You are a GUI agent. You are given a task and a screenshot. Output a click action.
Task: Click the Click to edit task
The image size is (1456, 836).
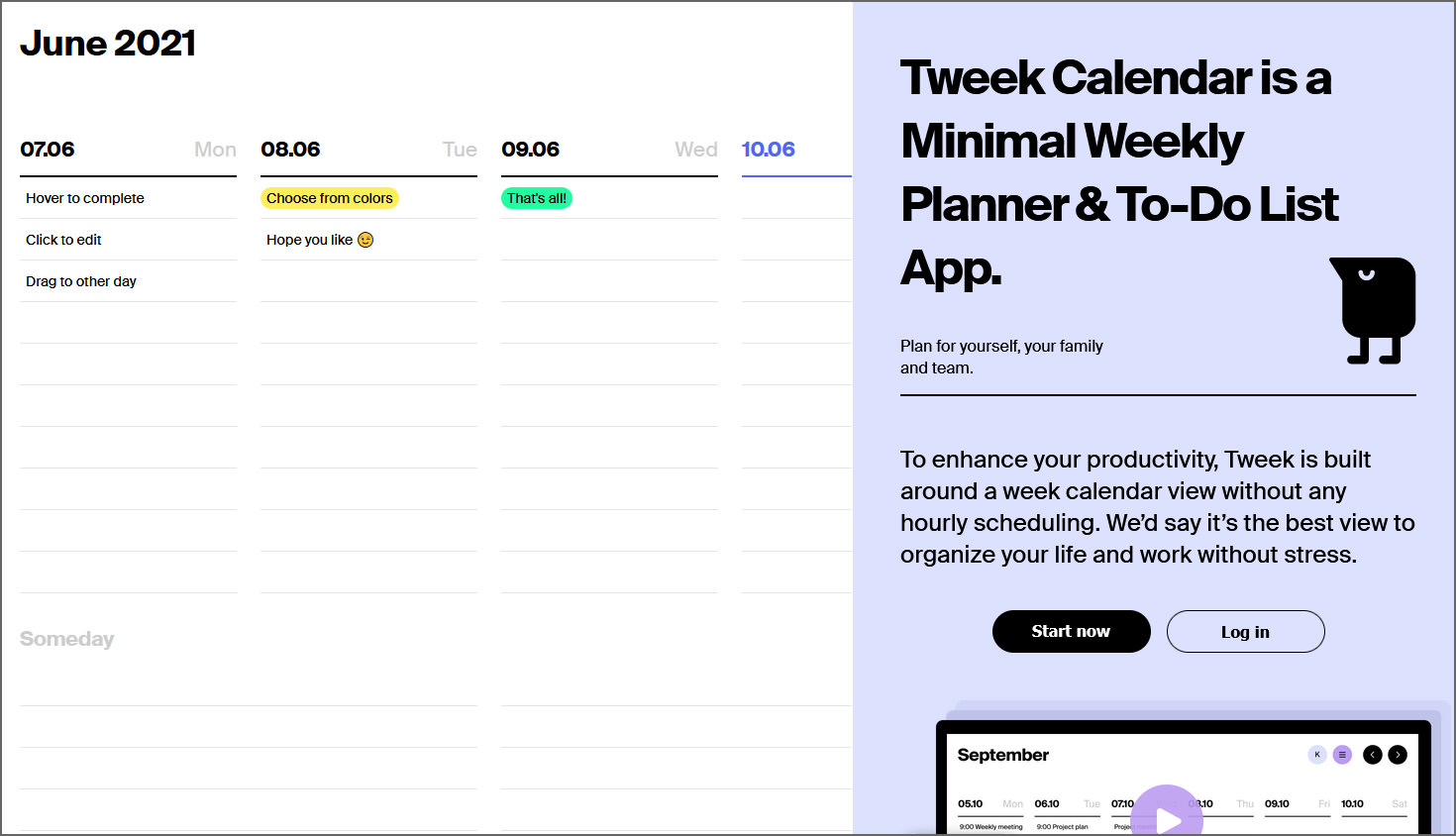63,239
